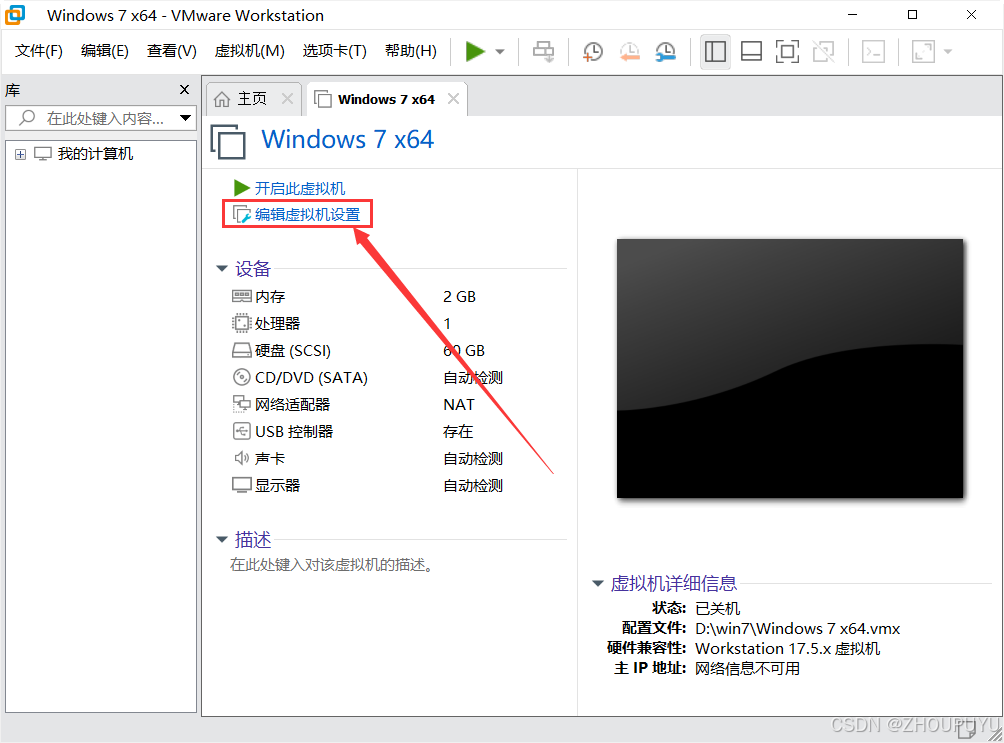
Task: Click the 编辑虚拟机设置 link
Action: 307,215
